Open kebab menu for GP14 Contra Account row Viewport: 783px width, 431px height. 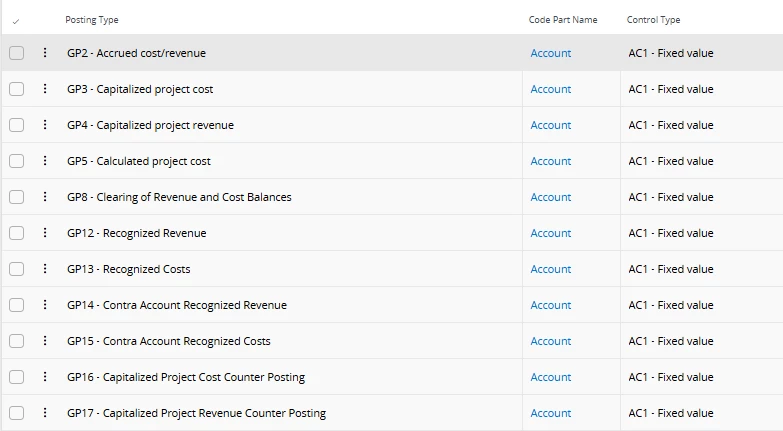[45, 304]
